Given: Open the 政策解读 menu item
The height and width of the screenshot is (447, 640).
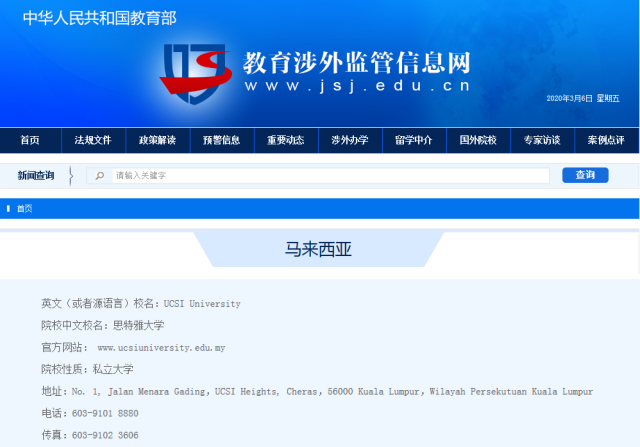Looking at the screenshot, I should point(158,140).
